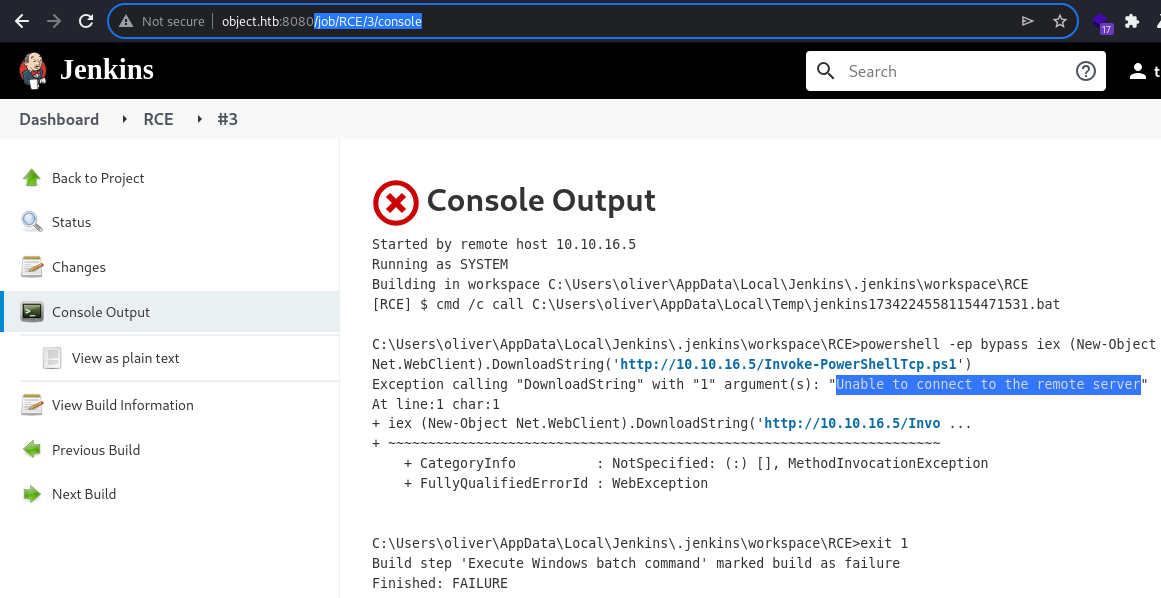Image resolution: width=1161 pixels, height=598 pixels.
Task: Click the Invoke-PowerShellTcp.ps1 URL link
Action: click(x=788, y=364)
